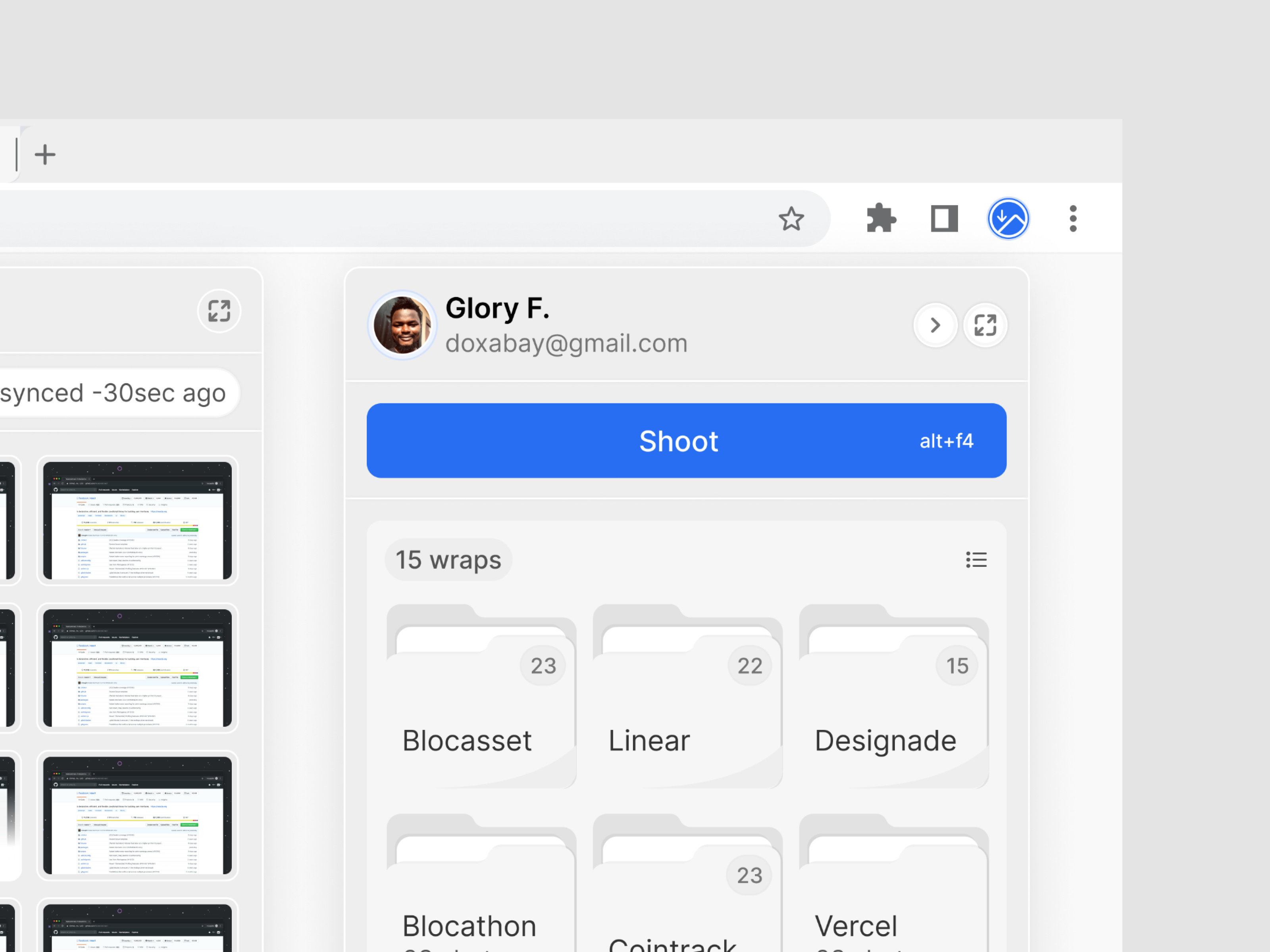Open the Chrome three-dot menu

pyautogui.click(x=1072, y=219)
